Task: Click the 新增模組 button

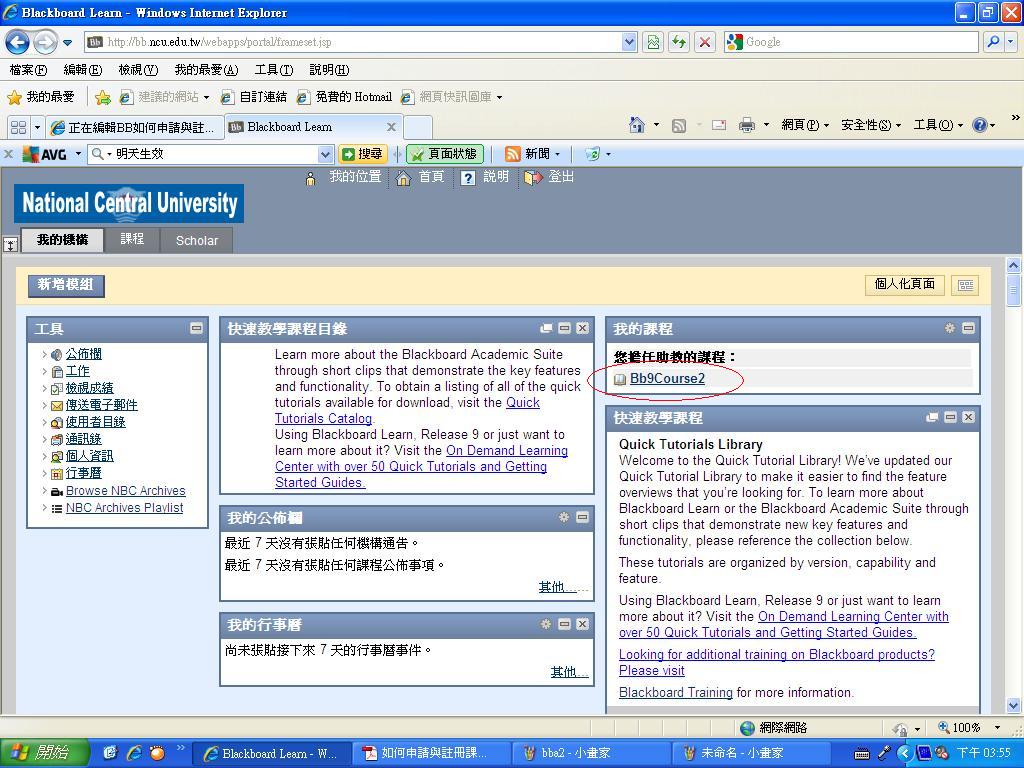Action: pos(66,285)
